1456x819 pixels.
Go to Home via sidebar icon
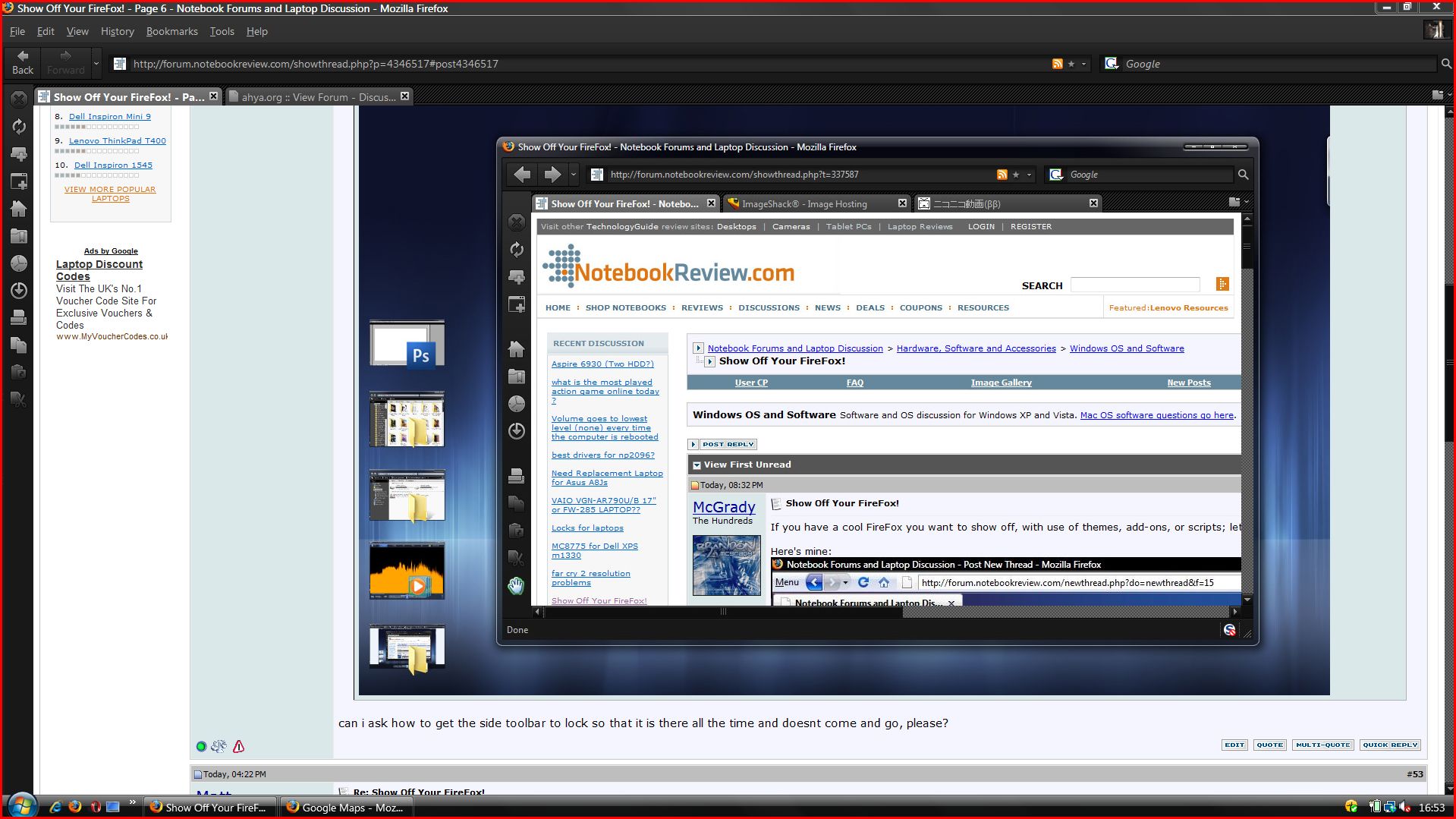pos(19,209)
